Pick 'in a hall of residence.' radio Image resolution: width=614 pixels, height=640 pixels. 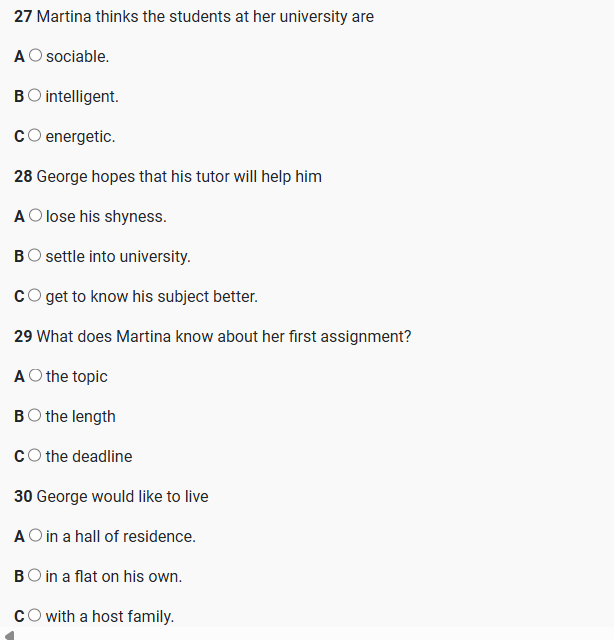coord(36,536)
